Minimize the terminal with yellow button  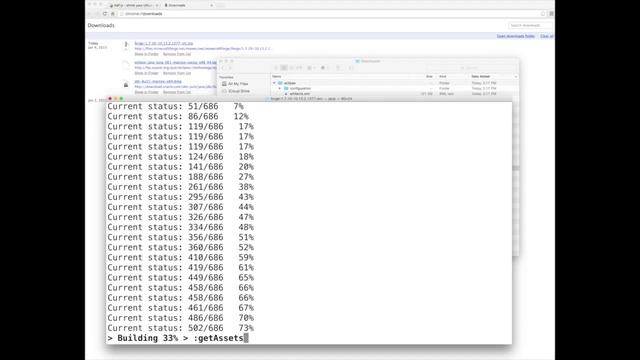pyautogui.click(x=116, y=99)
